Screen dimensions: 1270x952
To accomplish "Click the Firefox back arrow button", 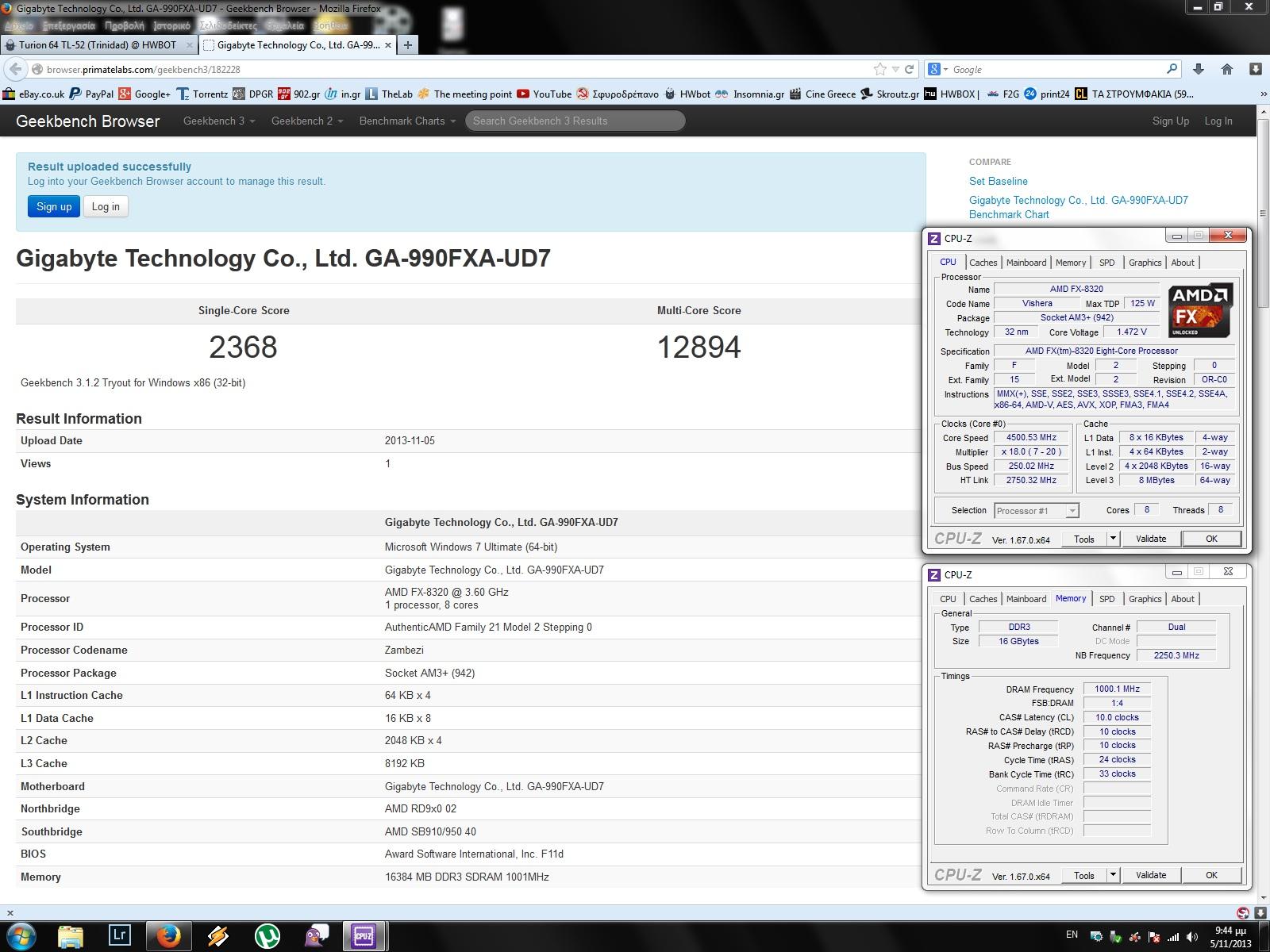I will coord(15,69).
